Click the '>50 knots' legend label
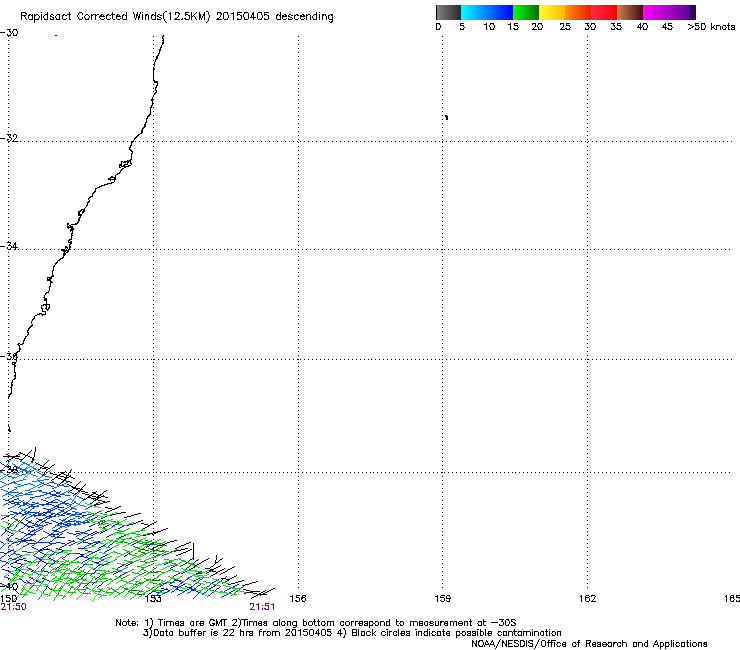740x650 pixels. tap(711, 27)
